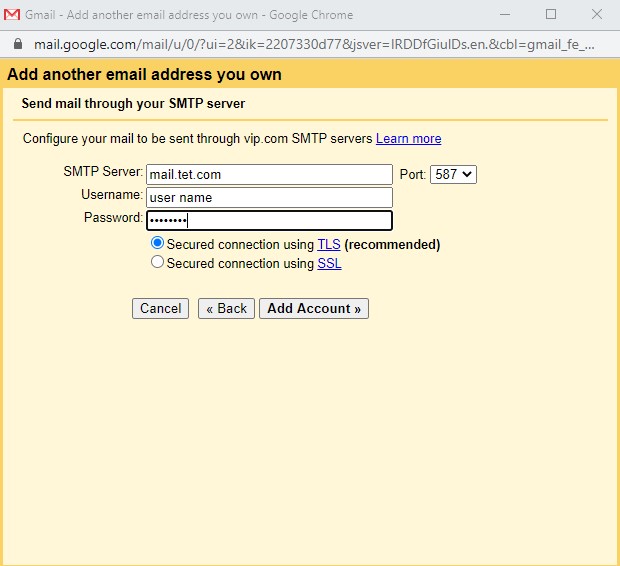The height and width of the screenshot is (566, 620).
Task: Select TLS secured connection radio button
Action: point(157,243)
